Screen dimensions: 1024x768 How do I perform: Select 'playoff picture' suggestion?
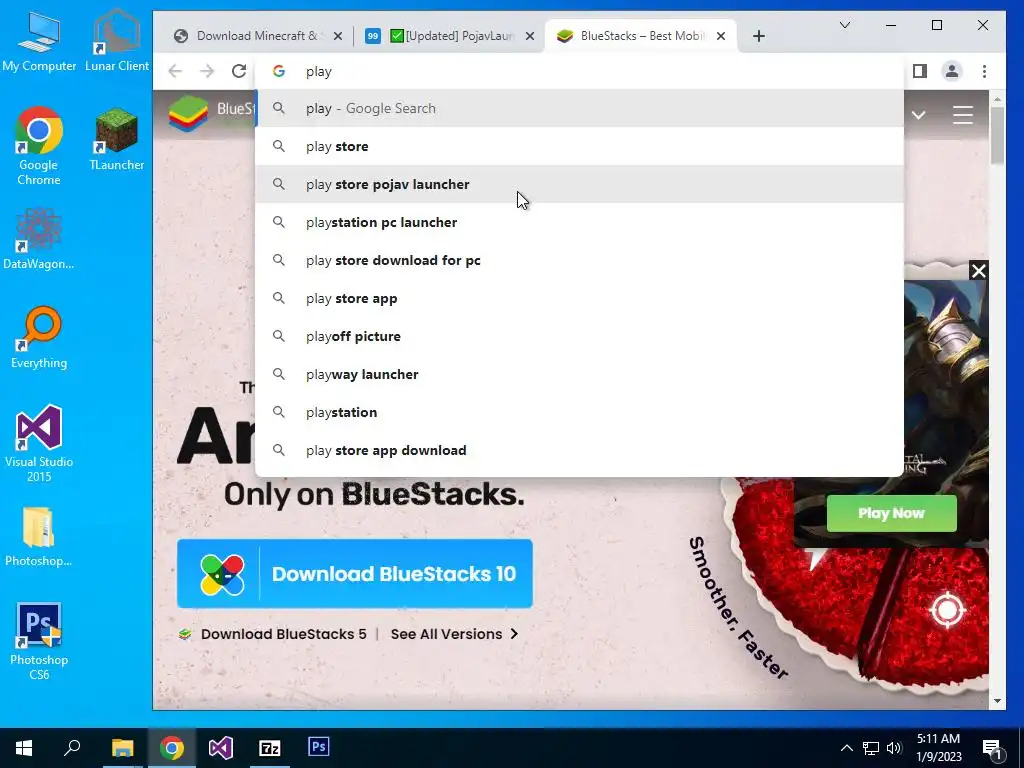pos(579,336)
